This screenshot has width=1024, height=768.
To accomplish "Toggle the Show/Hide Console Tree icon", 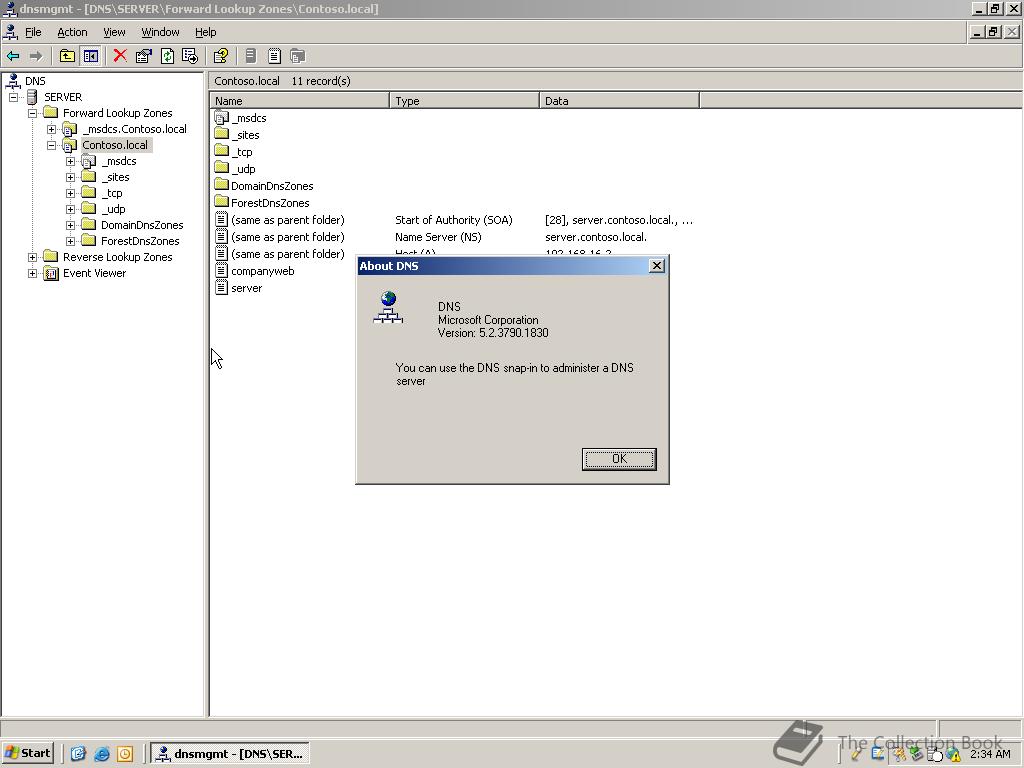I will pos(90,56).
